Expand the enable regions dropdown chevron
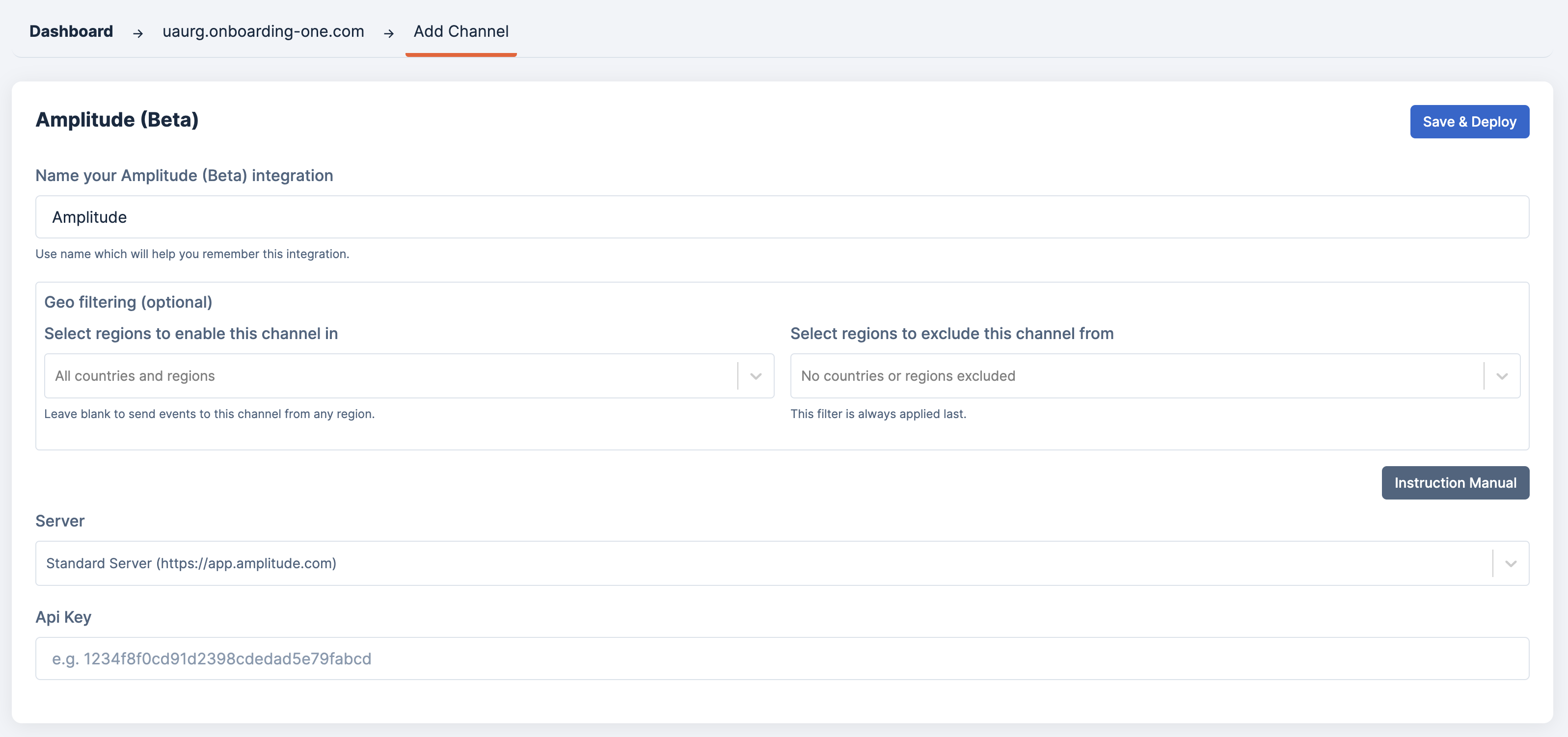This screenshot has height=737, width=1568. coord(756,376)
